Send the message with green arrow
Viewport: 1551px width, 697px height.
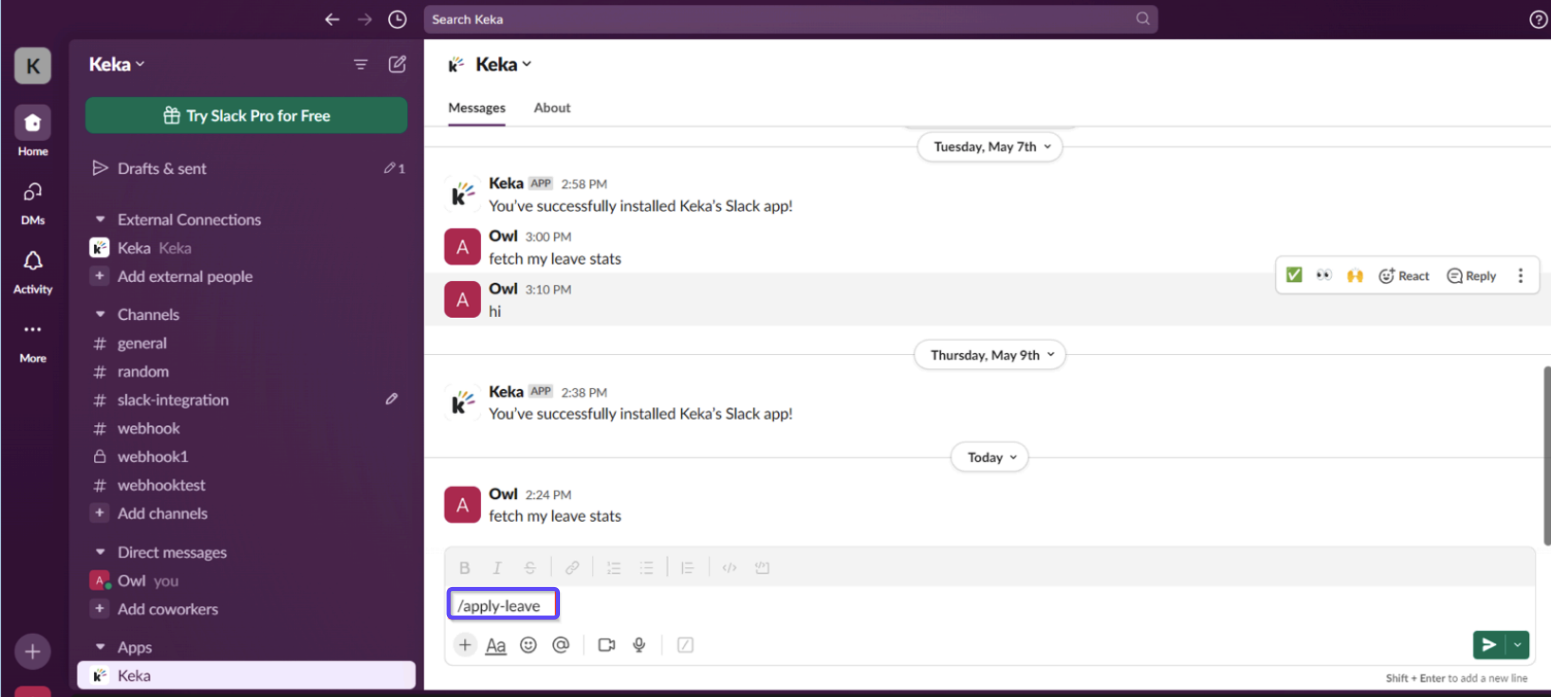tap(1489, 645)
